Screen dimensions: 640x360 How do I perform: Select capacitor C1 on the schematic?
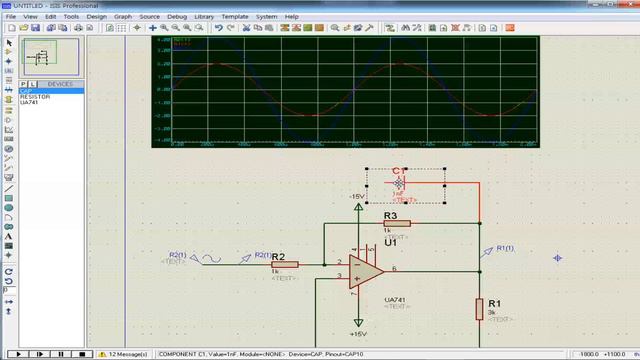point(399,183)
